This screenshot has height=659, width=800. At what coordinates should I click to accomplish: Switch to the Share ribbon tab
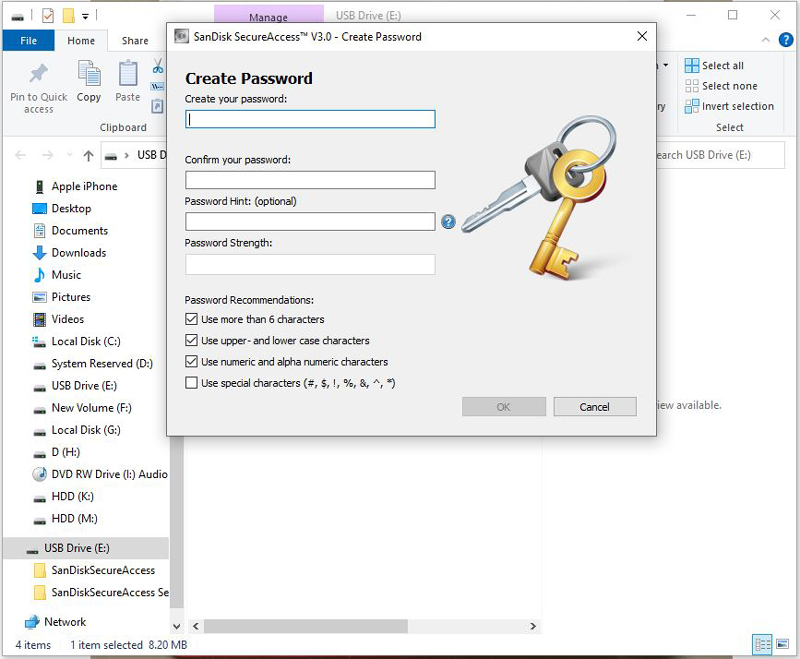(x=135, y=41)
